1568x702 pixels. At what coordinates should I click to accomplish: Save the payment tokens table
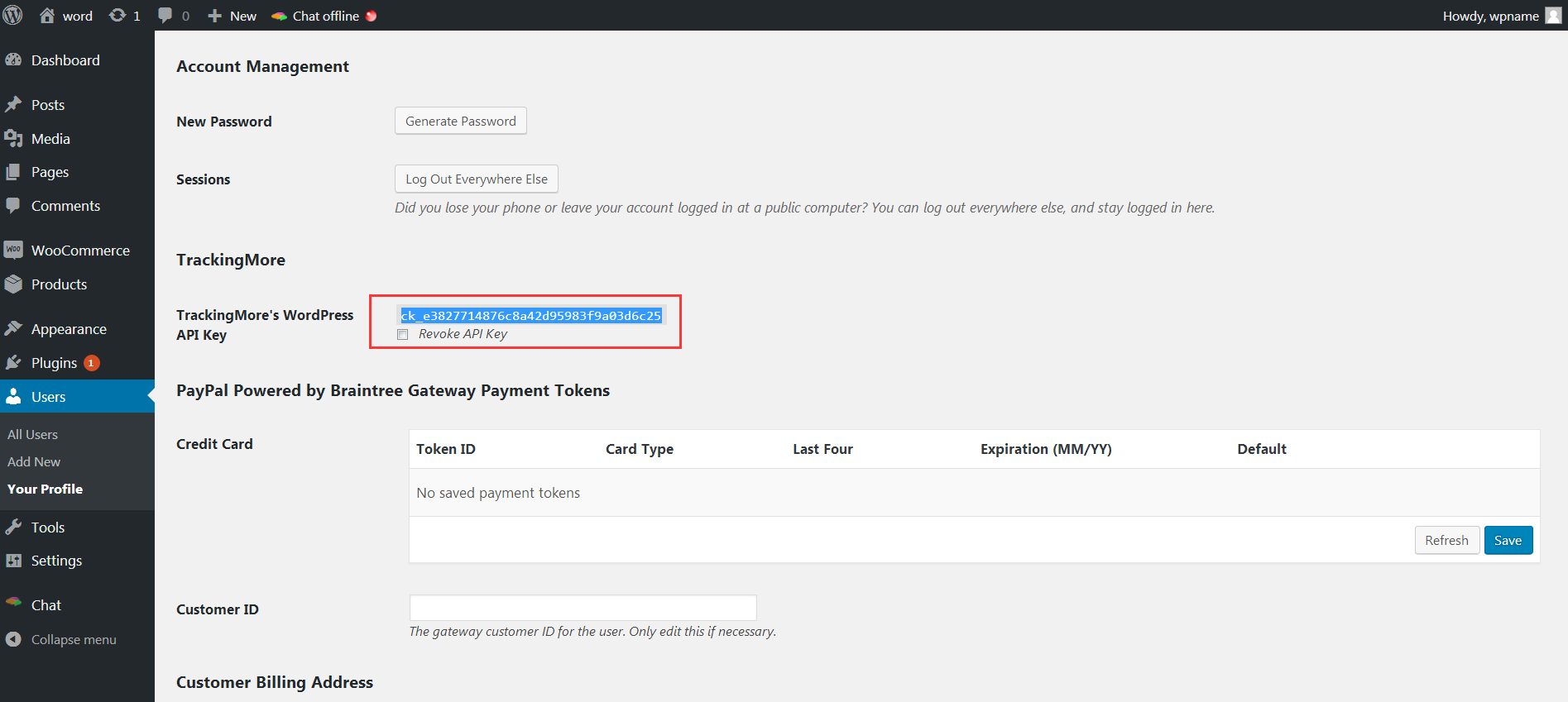[x=1508, y=541]
